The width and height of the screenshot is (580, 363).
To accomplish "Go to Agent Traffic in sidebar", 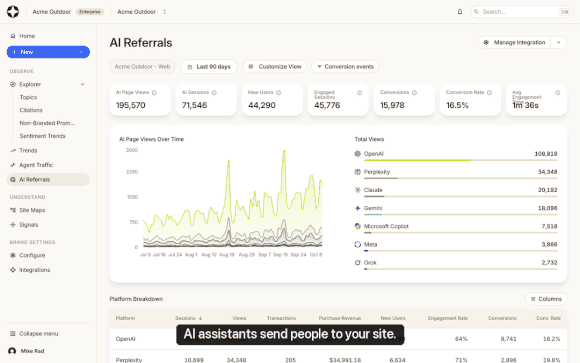I will pyautogui.click(x=36, y=165).
